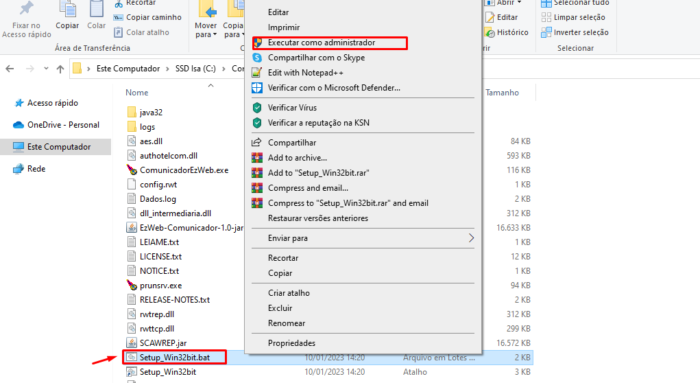Select the Setup_Win32bit.bat file
This screenshot has width=700, height=383.
175,357
